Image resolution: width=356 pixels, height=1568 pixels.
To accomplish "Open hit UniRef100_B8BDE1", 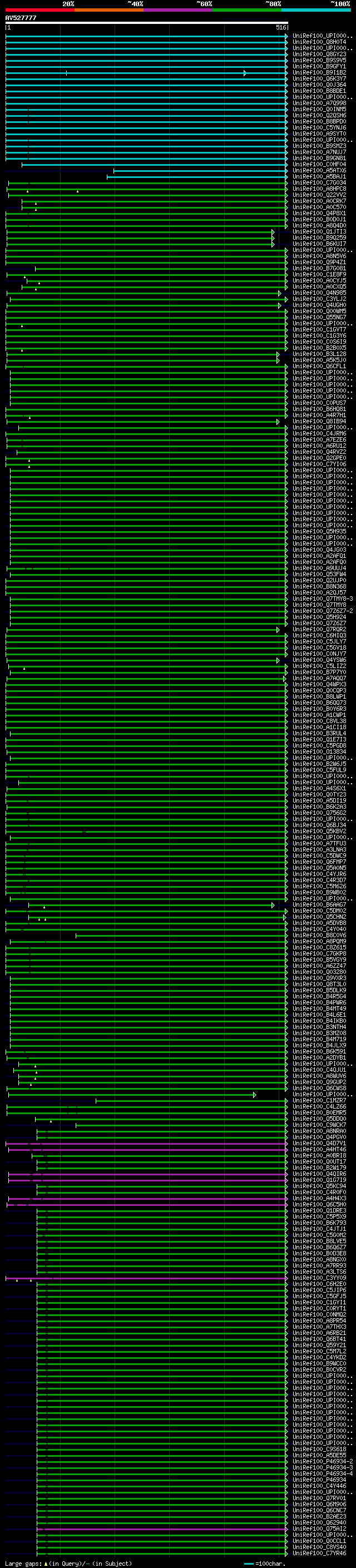I will point(319,91).
